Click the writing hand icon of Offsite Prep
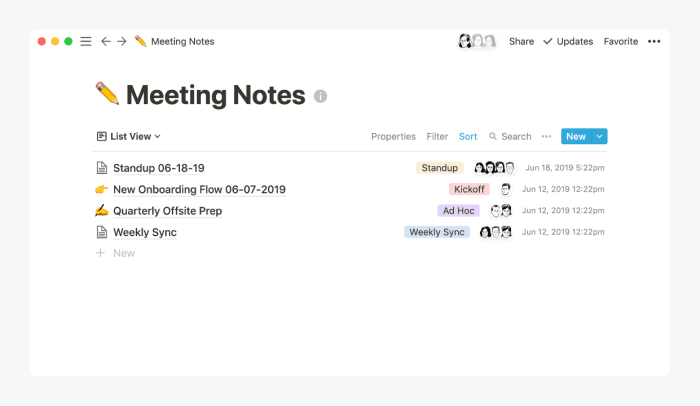 point(102,210)
